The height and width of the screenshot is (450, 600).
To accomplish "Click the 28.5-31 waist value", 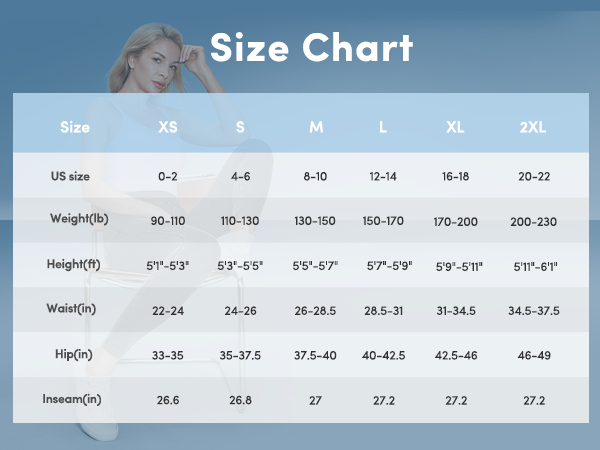I will click(383, 311).
